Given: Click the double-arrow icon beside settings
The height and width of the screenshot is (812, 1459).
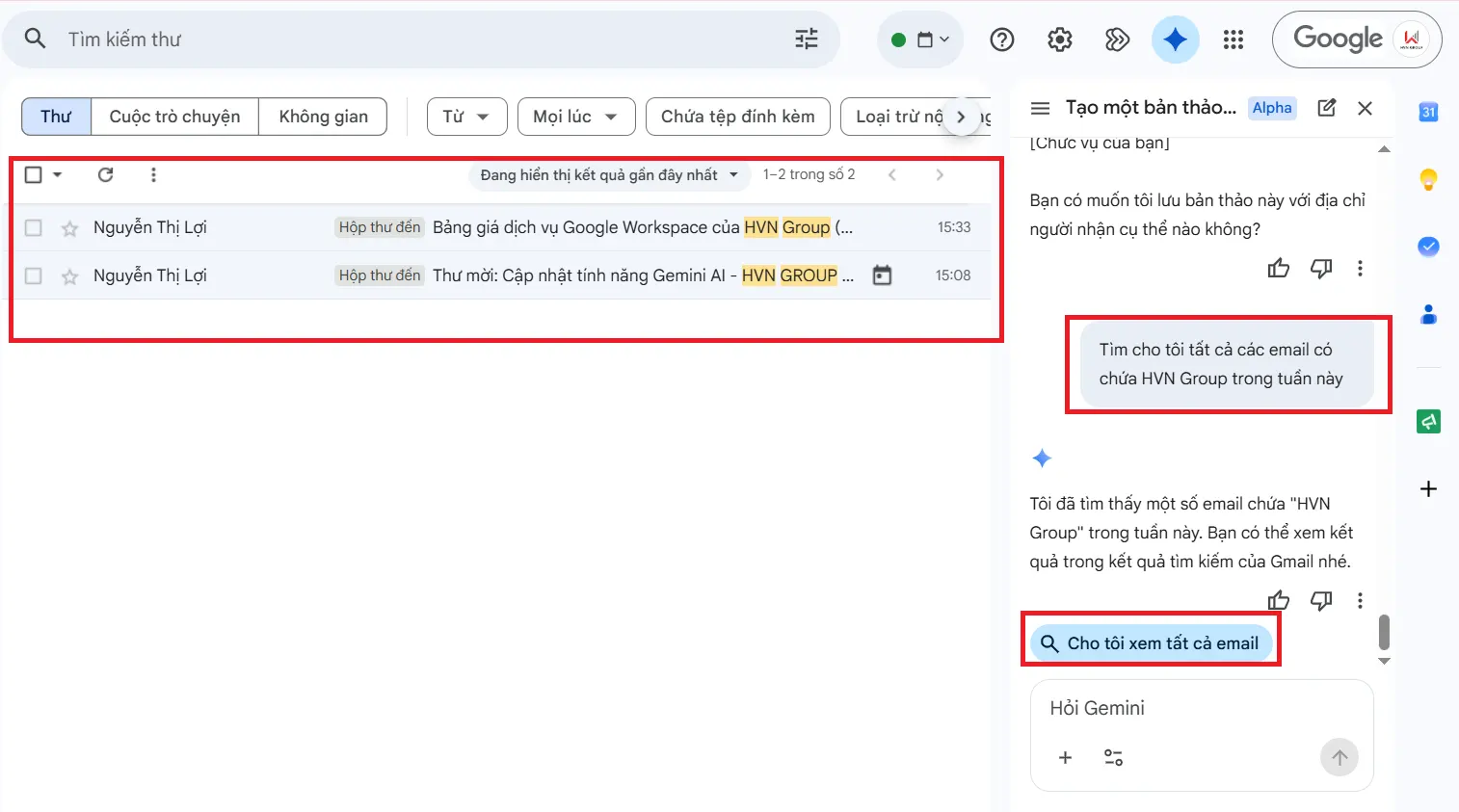Looking at the screenshot, I should tap(1117, 39).
